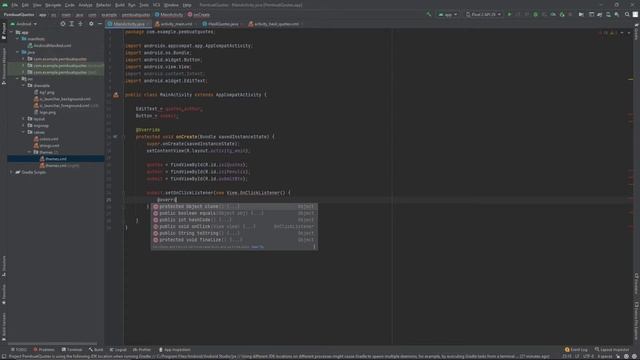Select the highlighted themes.xml file
Screen dimensions: 640x360
pos(56,159)
